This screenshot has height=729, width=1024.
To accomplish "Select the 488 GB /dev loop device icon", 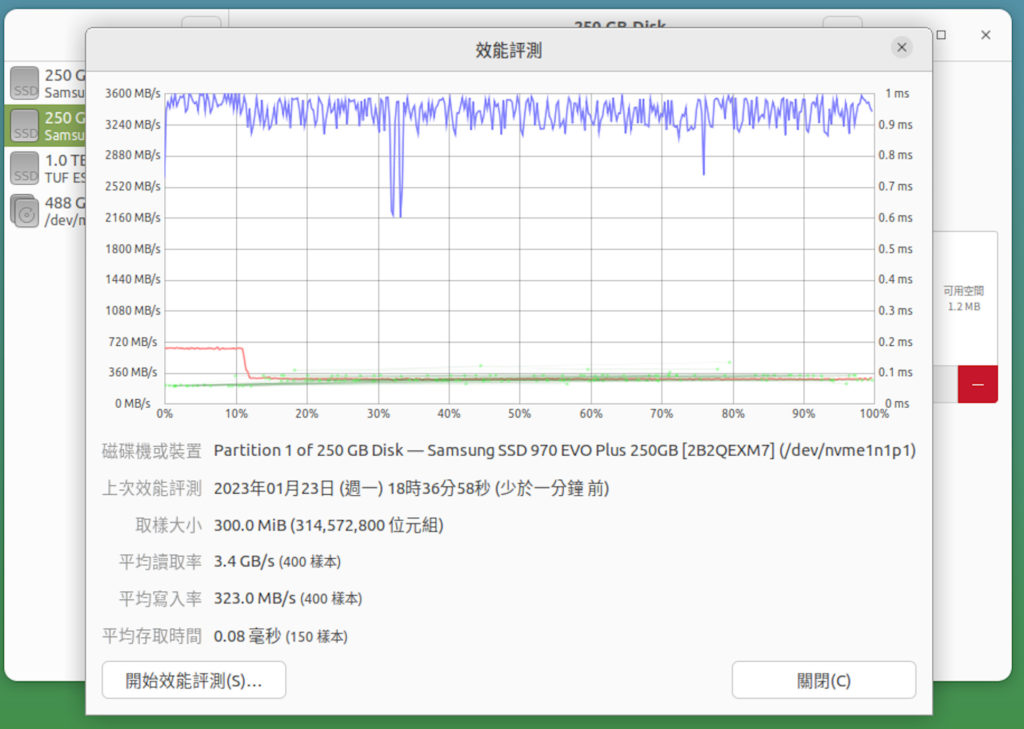I will pyautogui.click(x=24, y=210).
